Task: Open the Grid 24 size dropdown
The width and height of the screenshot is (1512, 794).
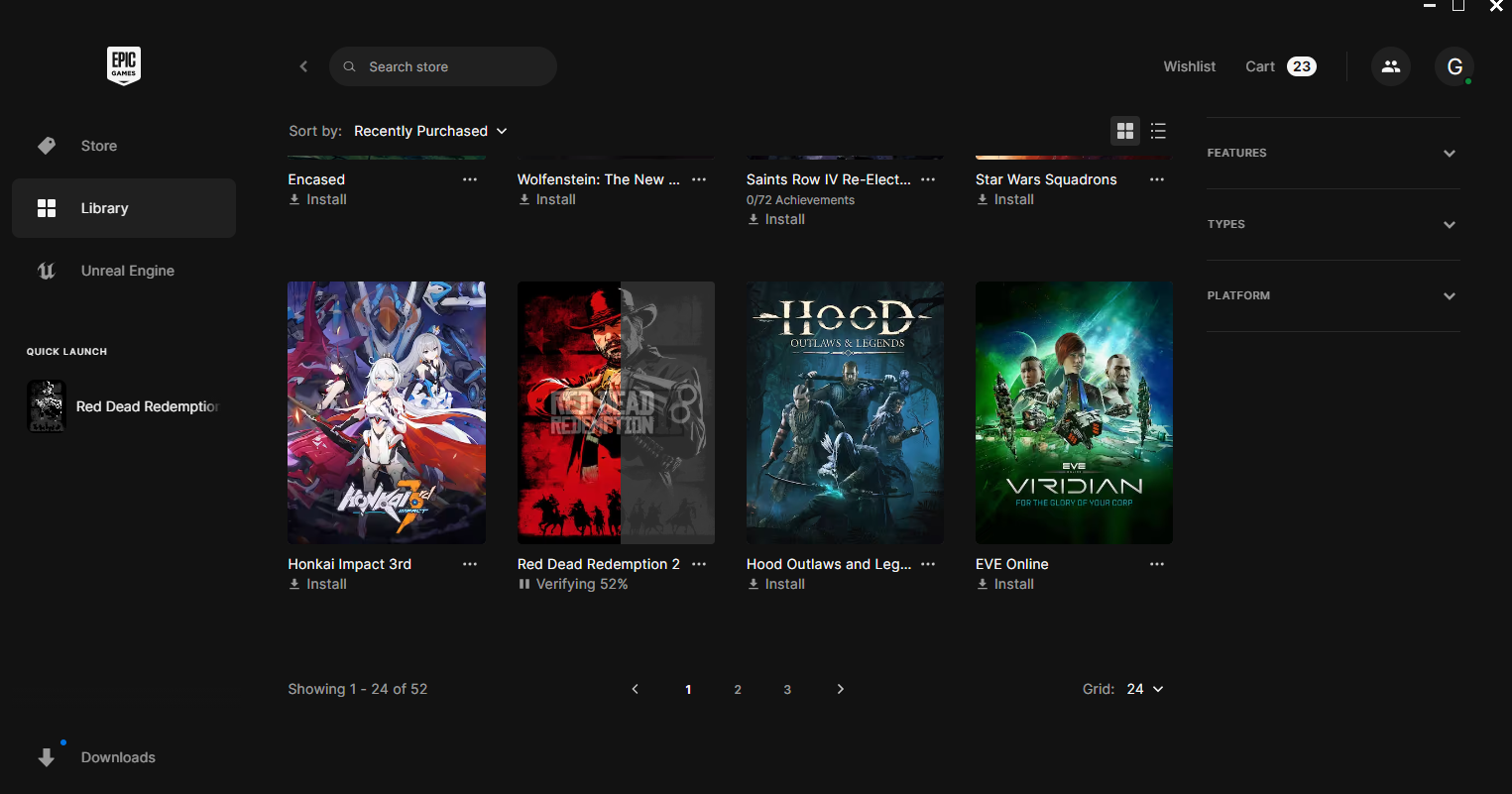Action: tap(1144, 689)
